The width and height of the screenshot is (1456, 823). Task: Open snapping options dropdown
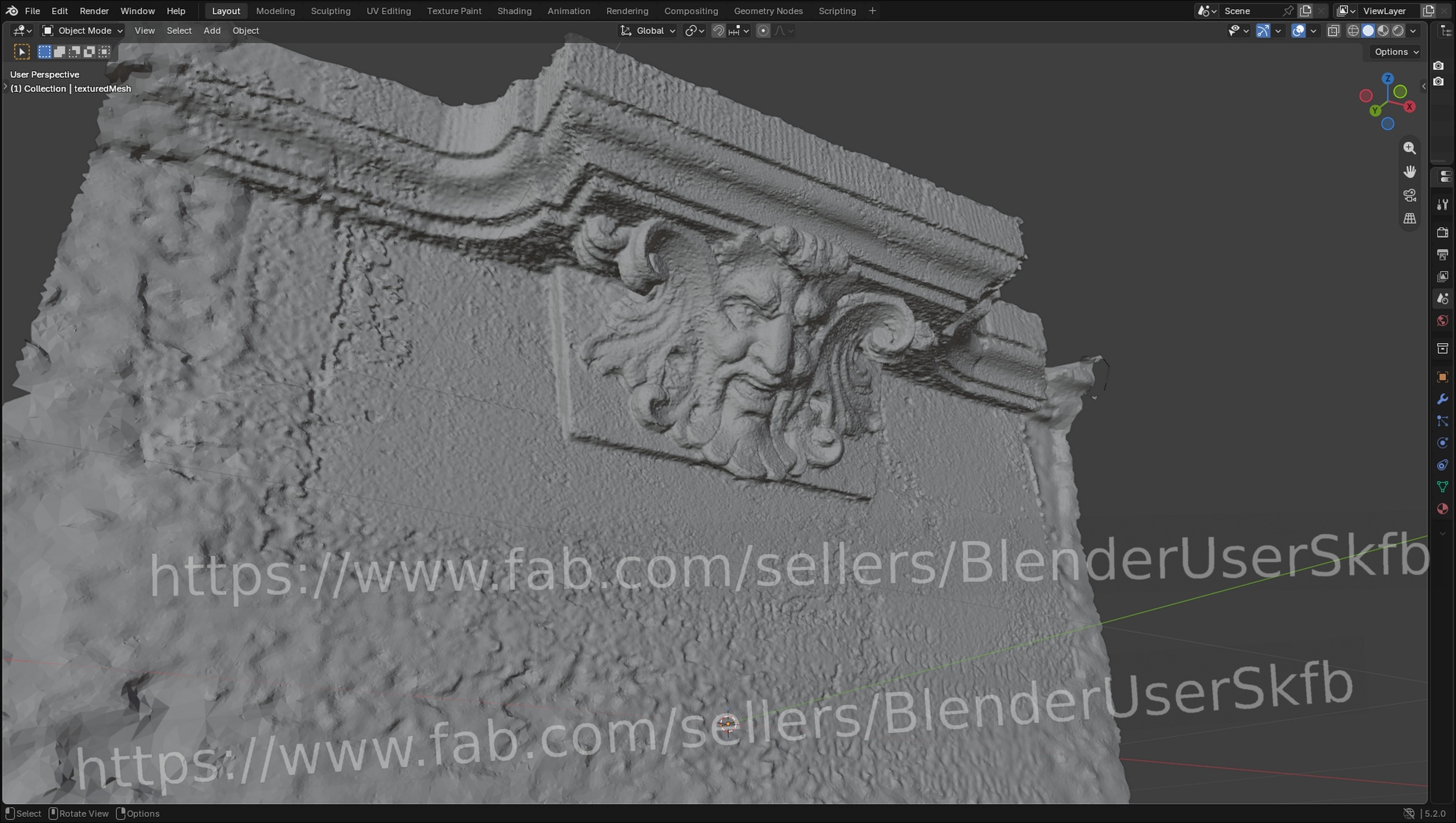[x=739, y=31]
